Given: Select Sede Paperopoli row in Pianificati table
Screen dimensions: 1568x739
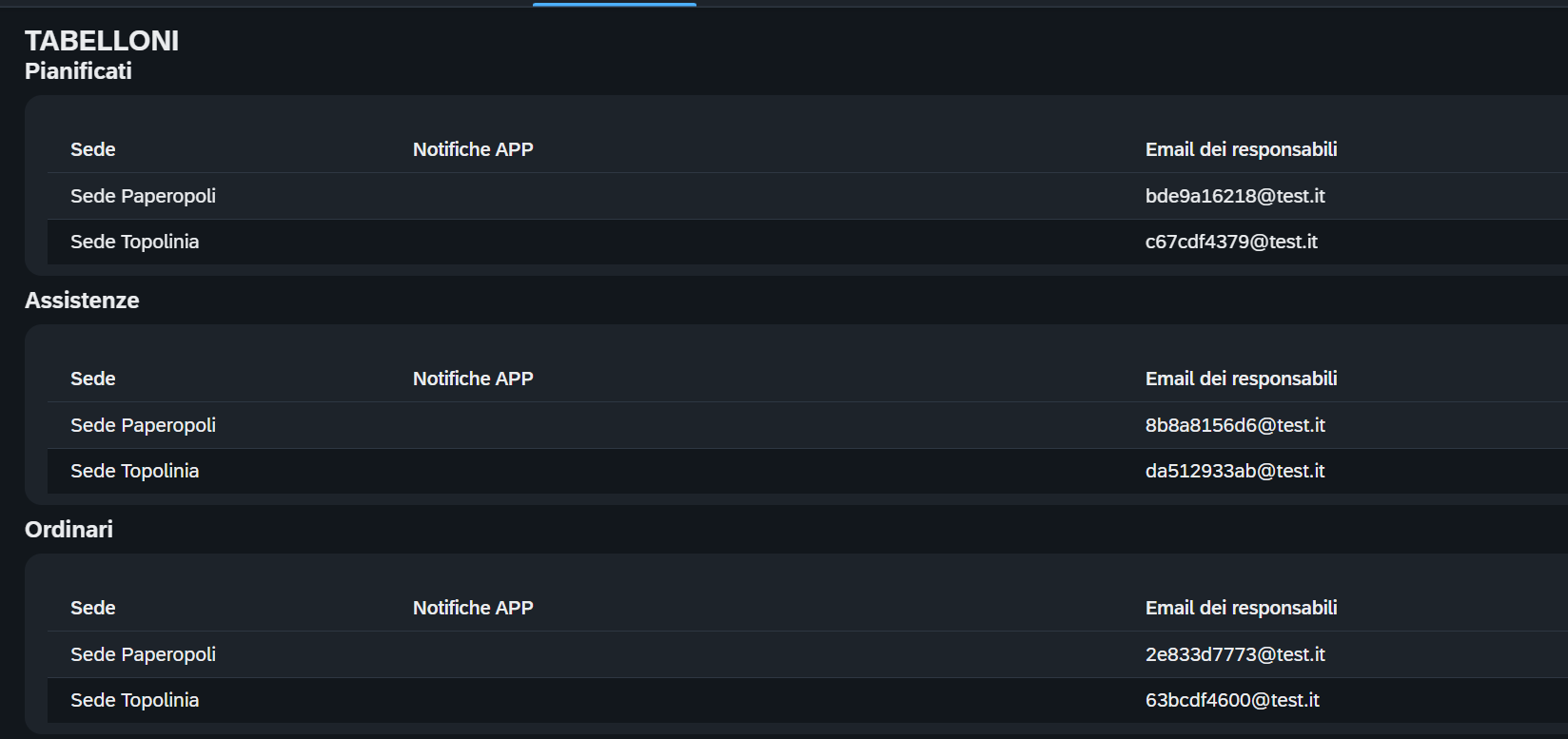Looking at the screenshot, I should point(143,196).
